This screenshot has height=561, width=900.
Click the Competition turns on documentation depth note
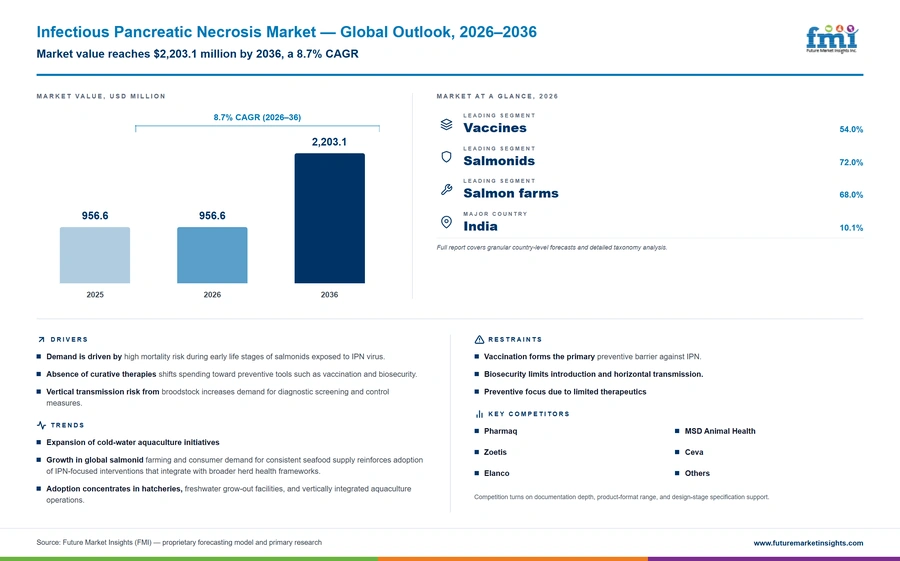click(x=622, y=497)
